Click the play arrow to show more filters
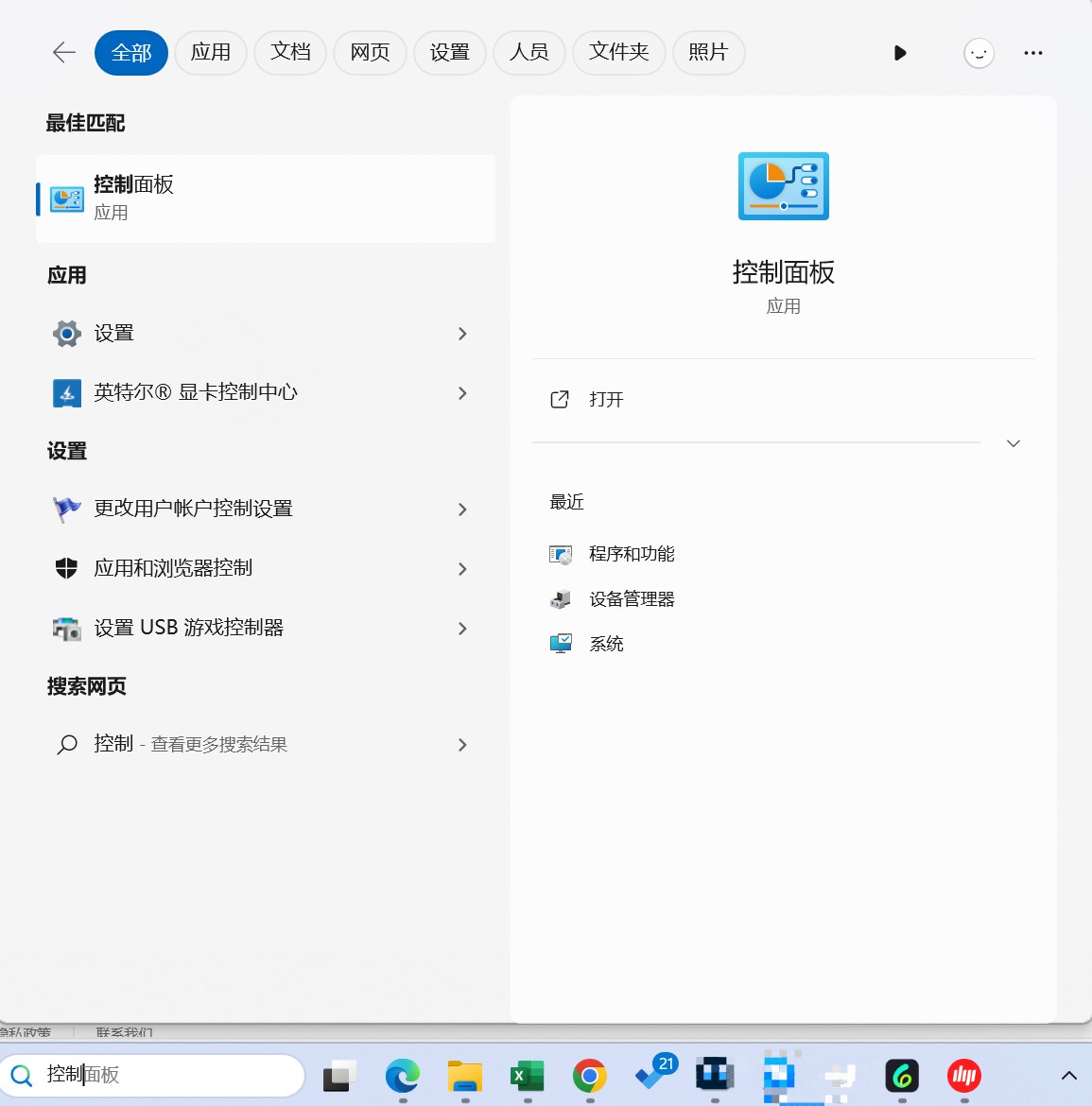 pos(900,53)
